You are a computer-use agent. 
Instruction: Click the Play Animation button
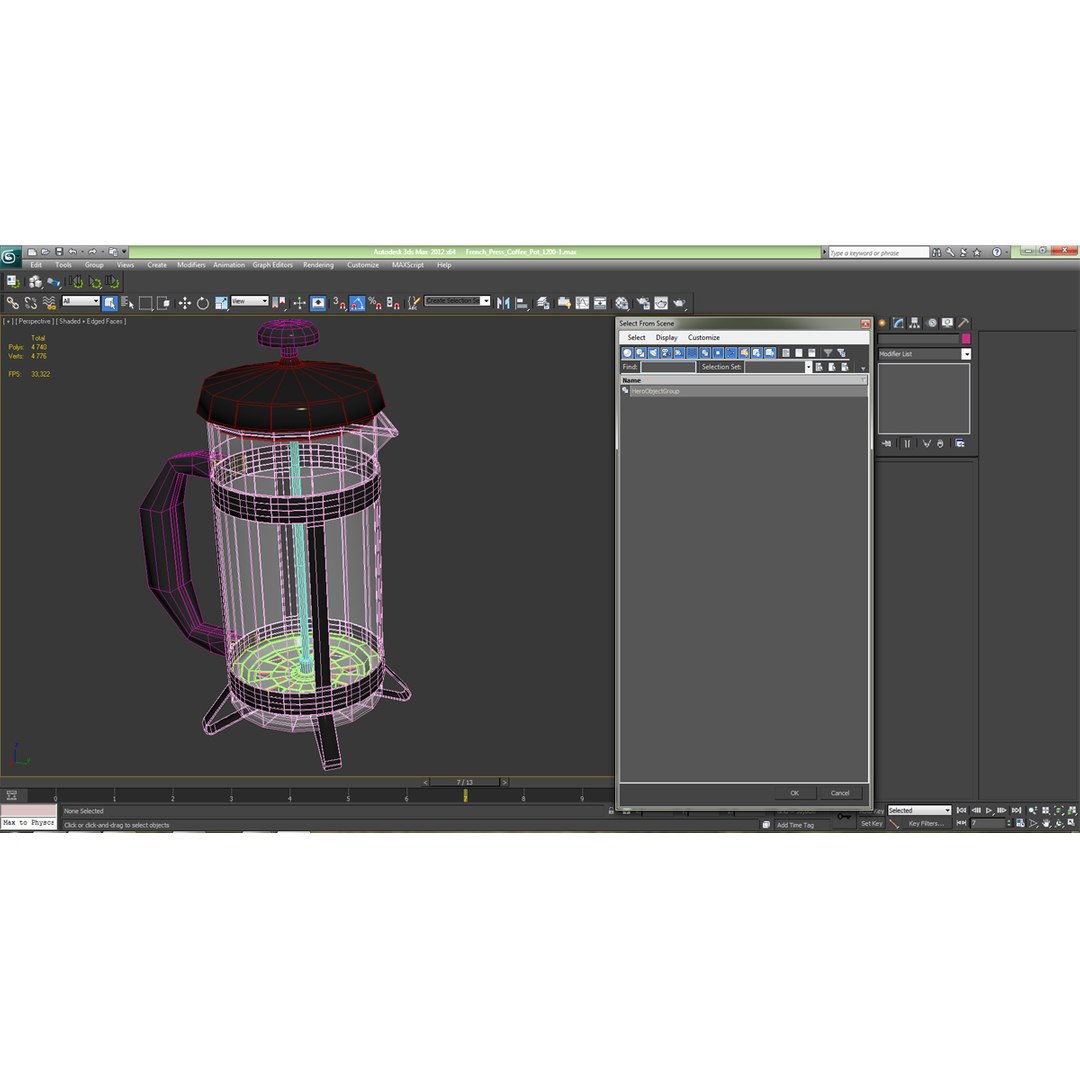989,811
